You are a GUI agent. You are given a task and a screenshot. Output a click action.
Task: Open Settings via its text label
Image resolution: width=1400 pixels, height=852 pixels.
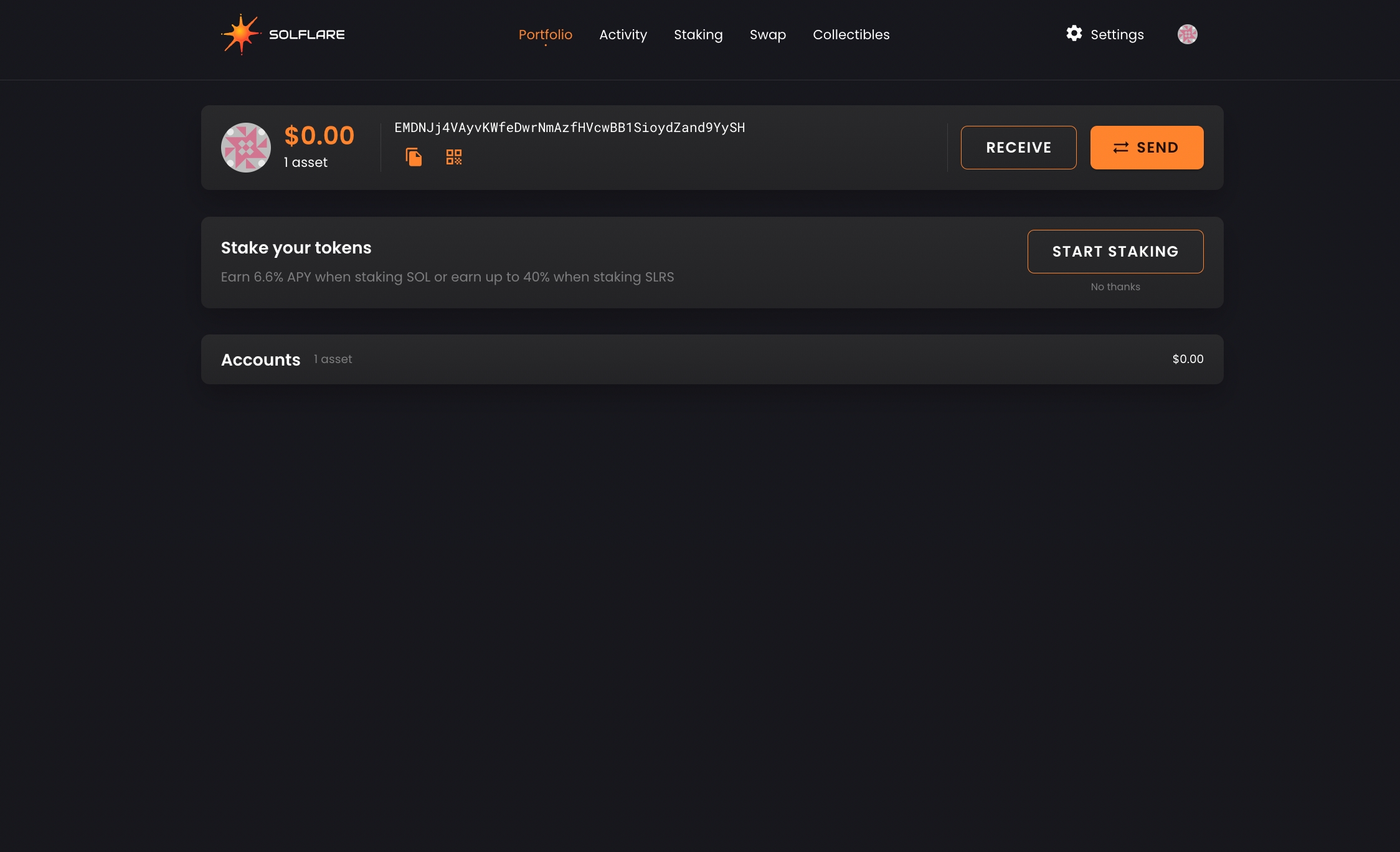(x=1117, y=35)
